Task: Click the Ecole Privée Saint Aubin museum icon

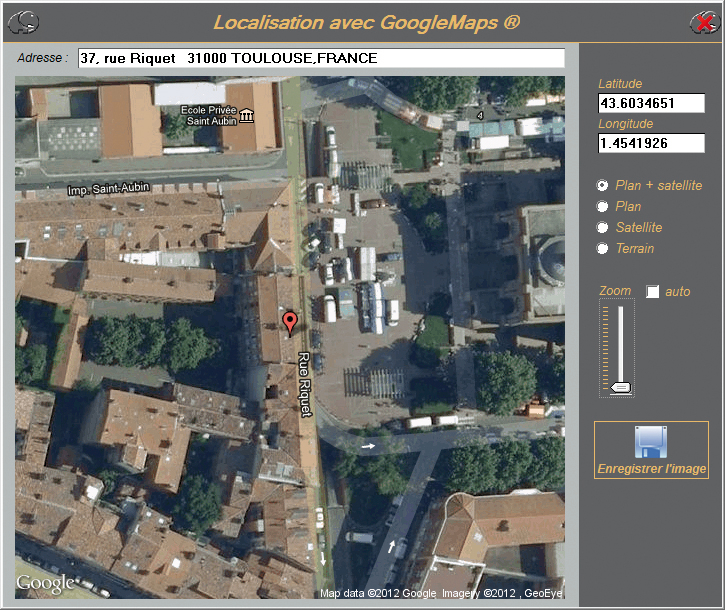Action: tap(246, 115)
